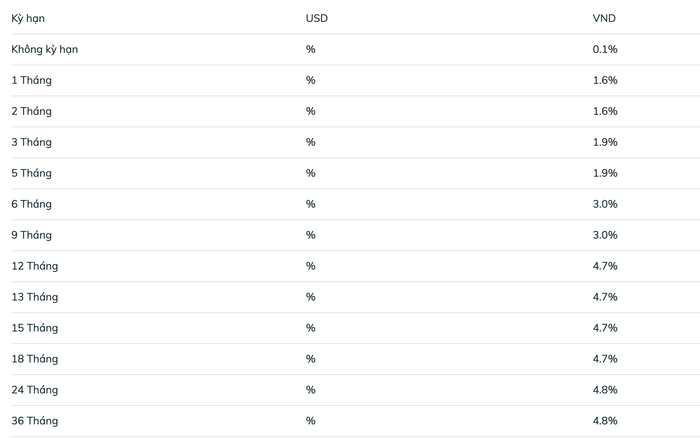Click the 13 Tháng term label
Screen dimensions: 700x438
pyautogui.click(x=34, y=297)
